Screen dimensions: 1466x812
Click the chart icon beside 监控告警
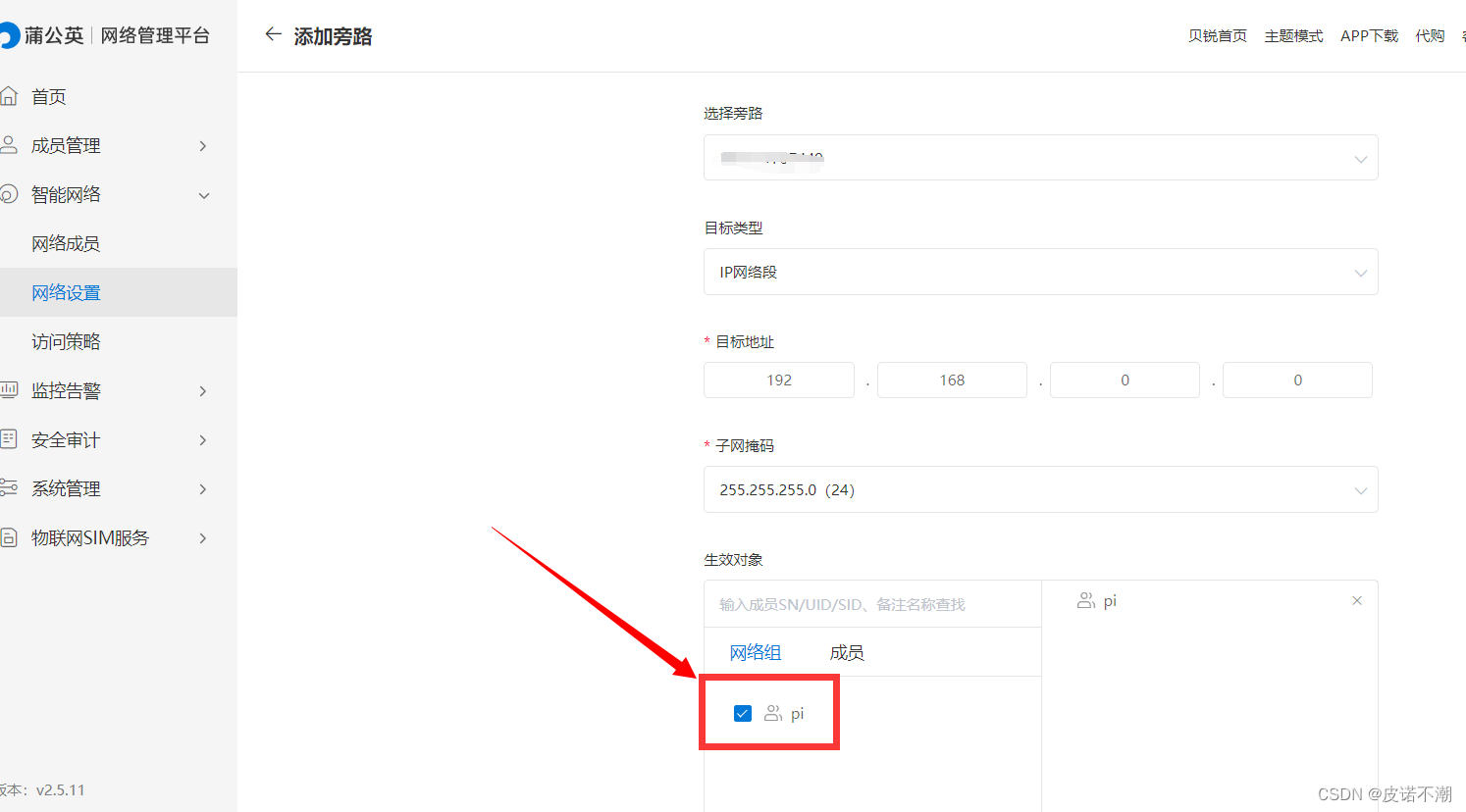point(9,390)
